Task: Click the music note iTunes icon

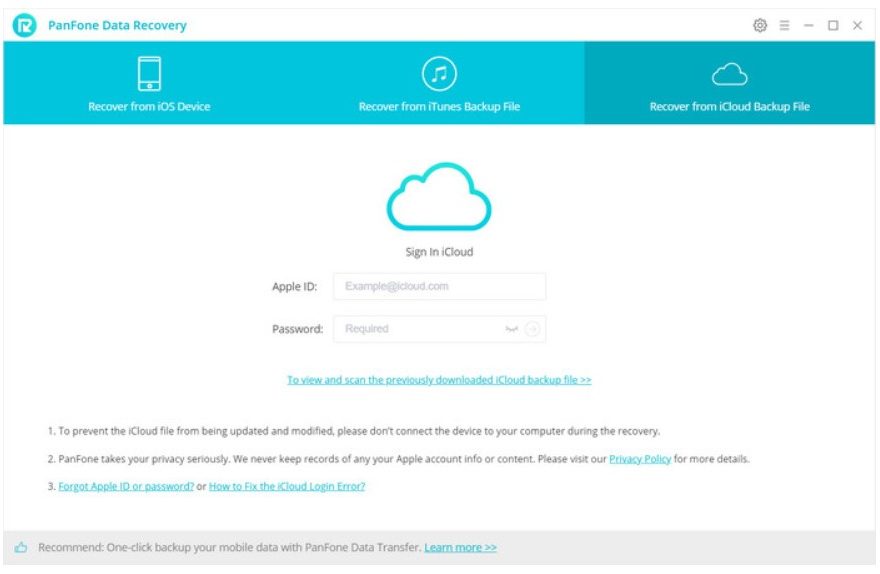Action: pos(439,74)
